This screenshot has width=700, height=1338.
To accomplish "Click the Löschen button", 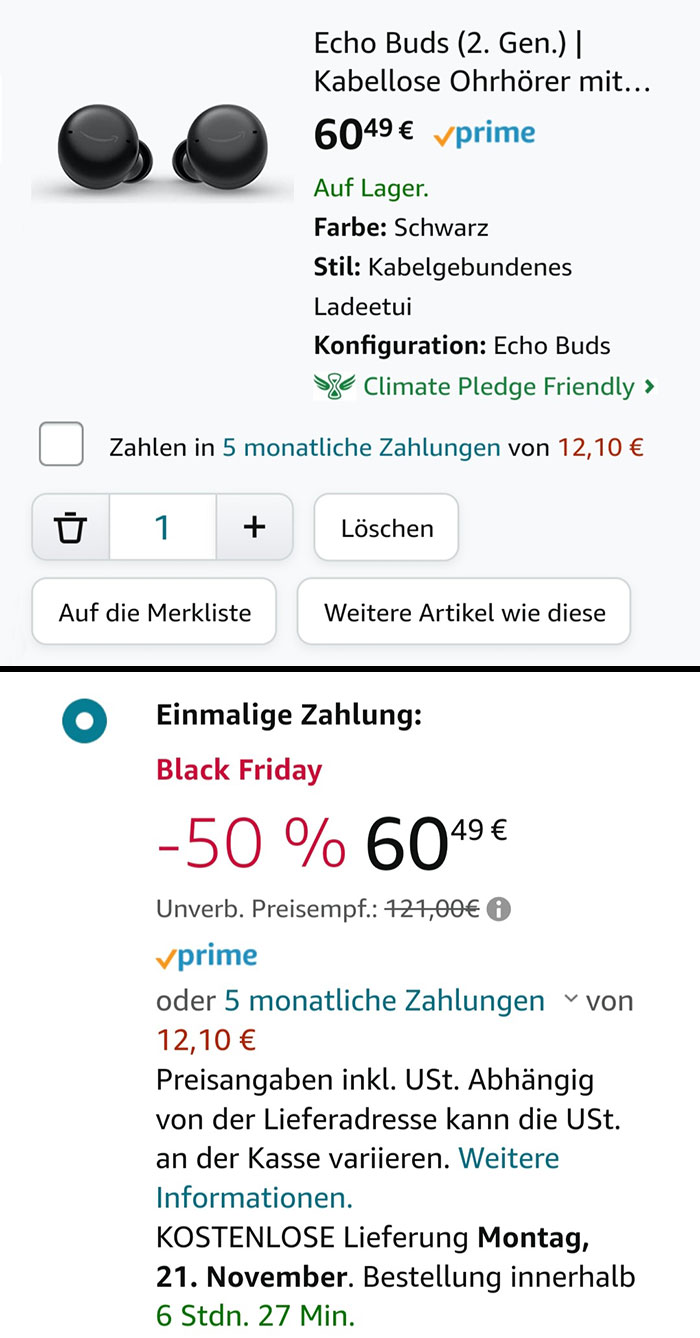I will pos(386,527).
